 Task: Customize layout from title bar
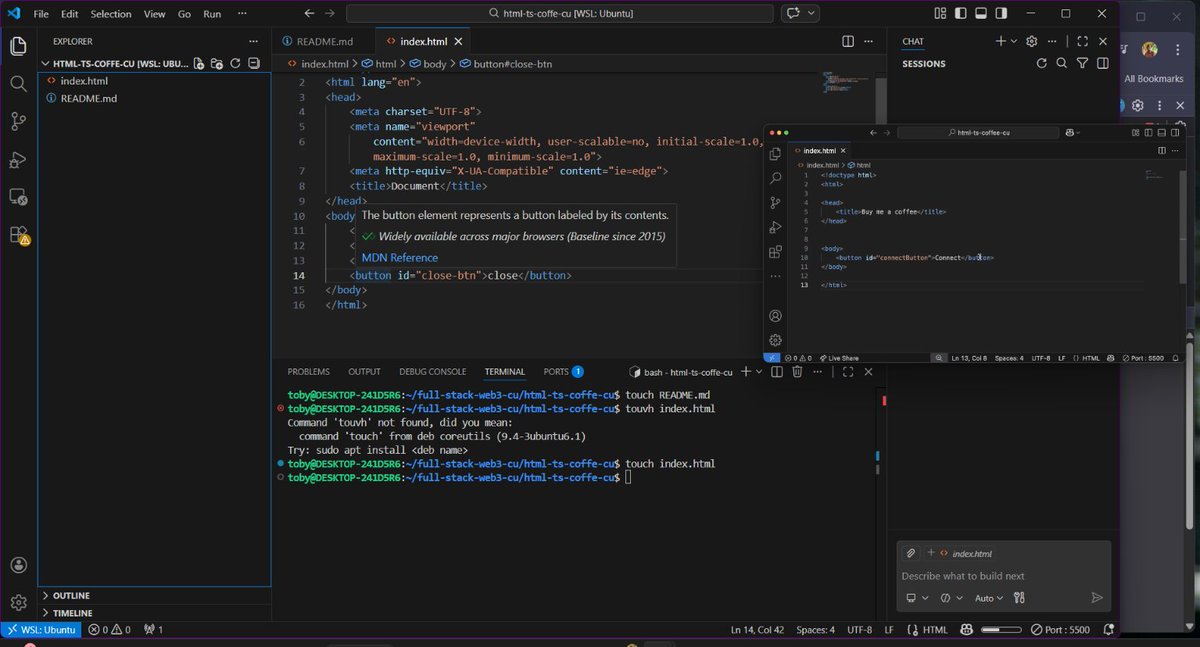coord(940,14)
